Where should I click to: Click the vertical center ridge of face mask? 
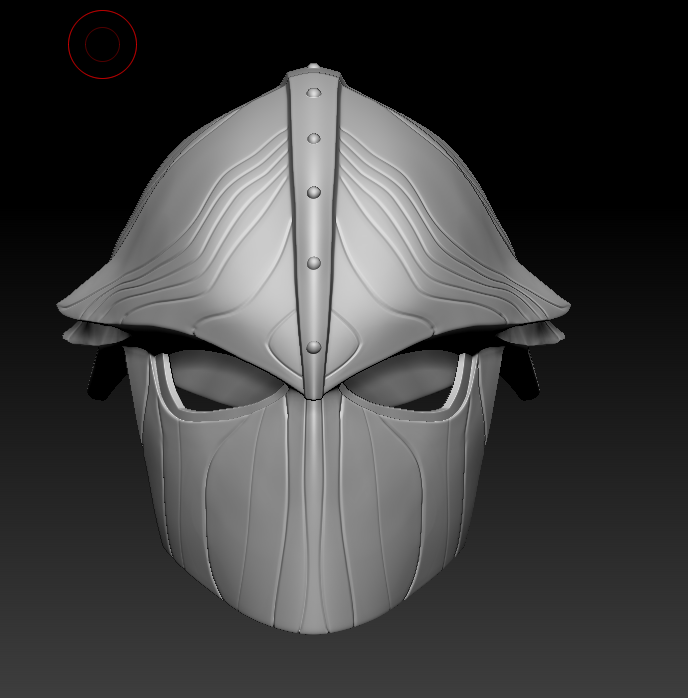pos(313,500)
